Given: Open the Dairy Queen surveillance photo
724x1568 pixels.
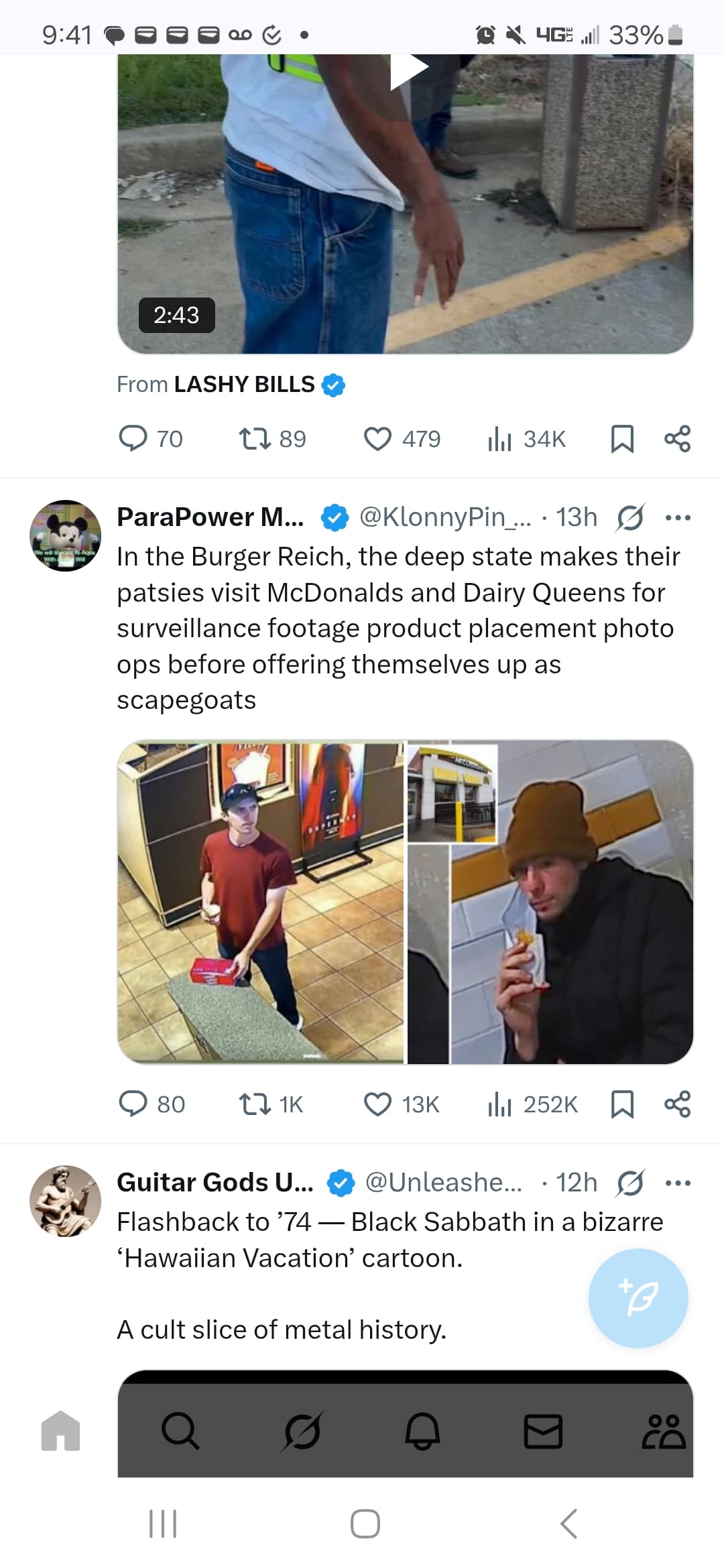Looking at the screenshot, I should click(x=261, y=901).
